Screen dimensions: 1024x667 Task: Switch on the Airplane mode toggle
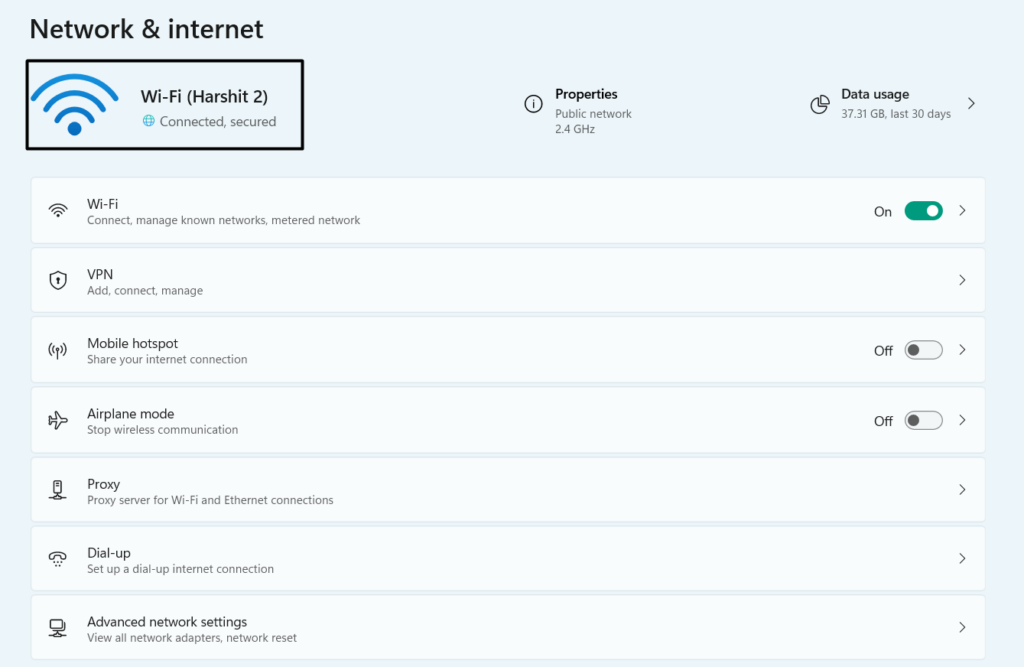point(923,420)
